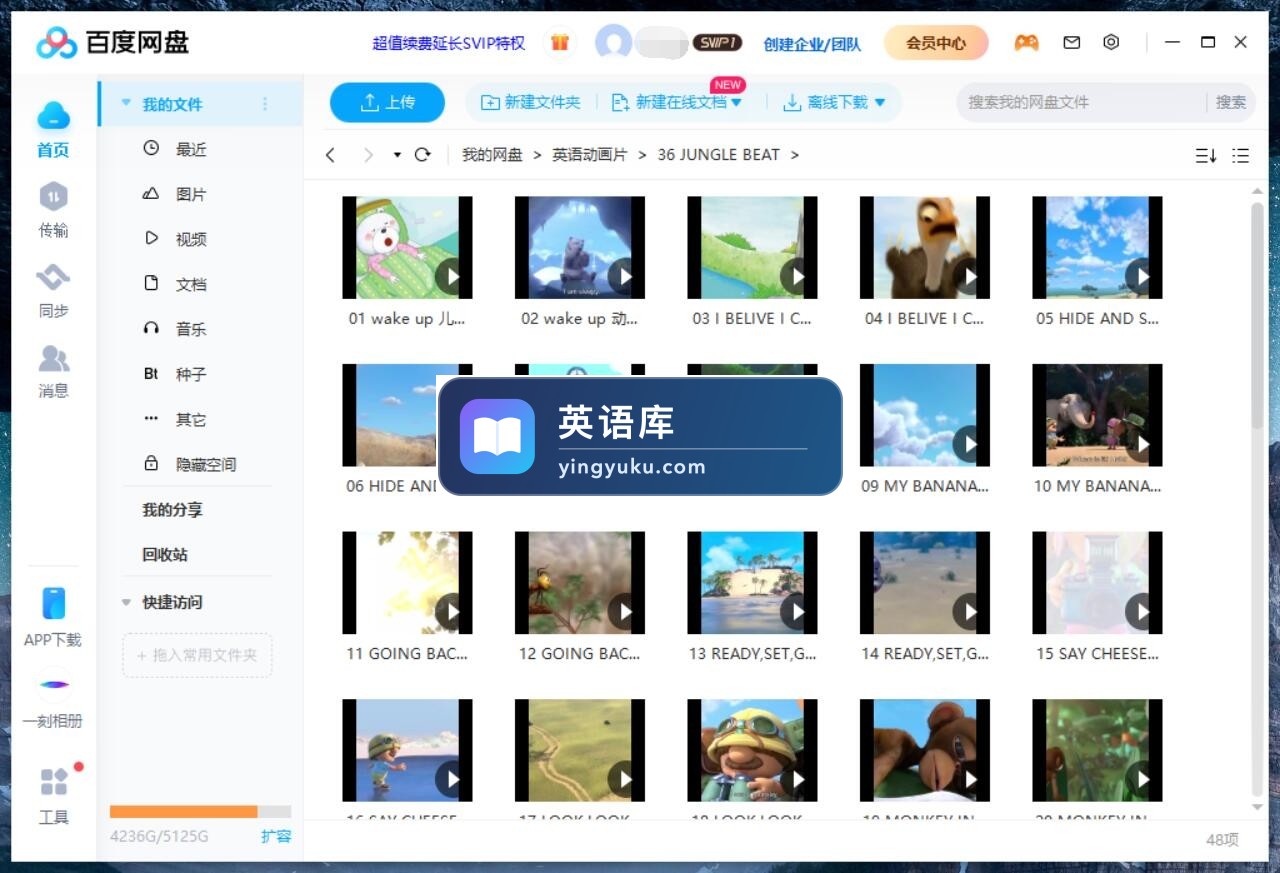Click 新建文件夹 button
The height and width of the screenshot is (873, 1280).
(x=531, y=102)
